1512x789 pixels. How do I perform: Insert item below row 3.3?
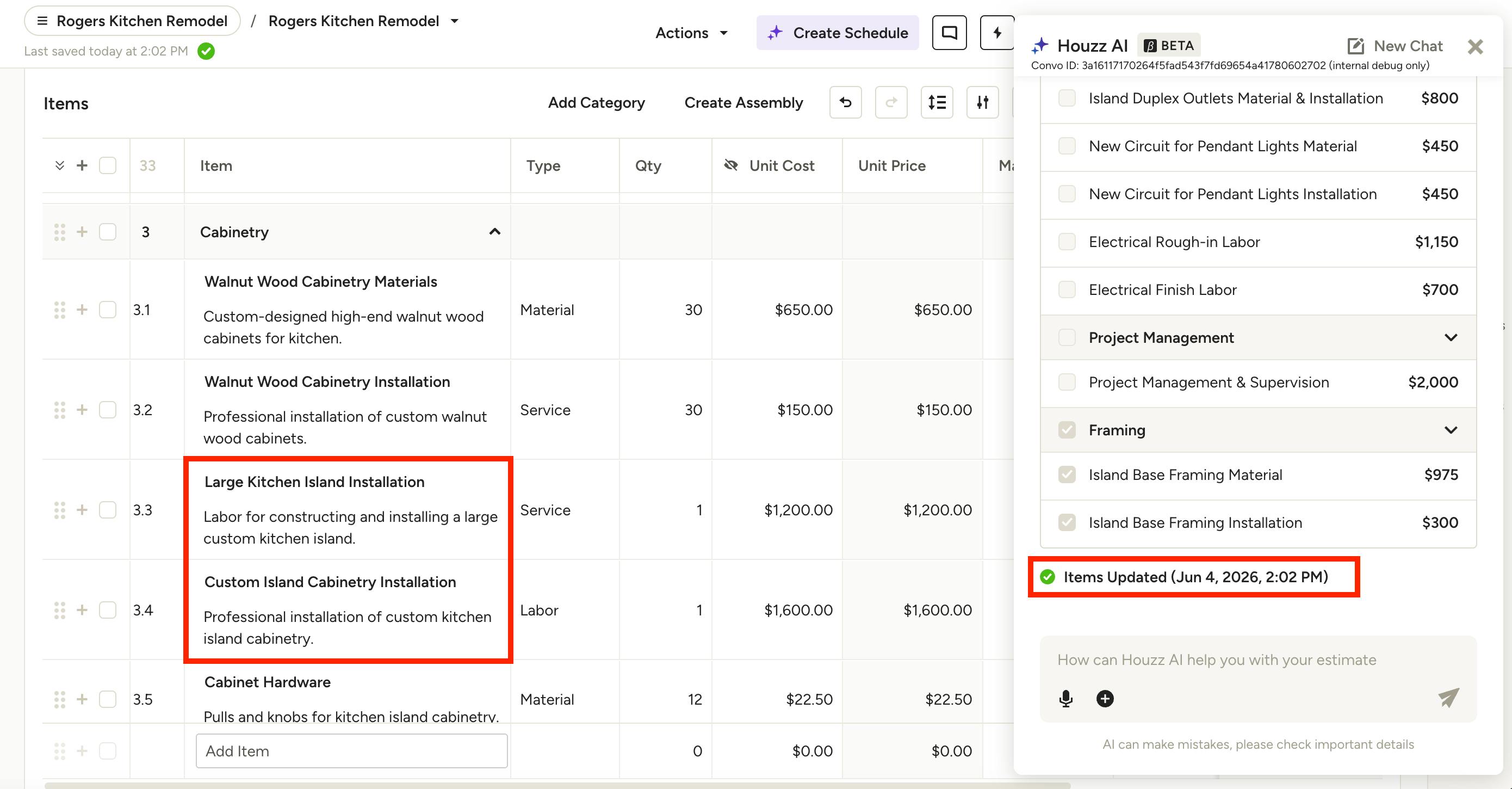tap(82, 509)
